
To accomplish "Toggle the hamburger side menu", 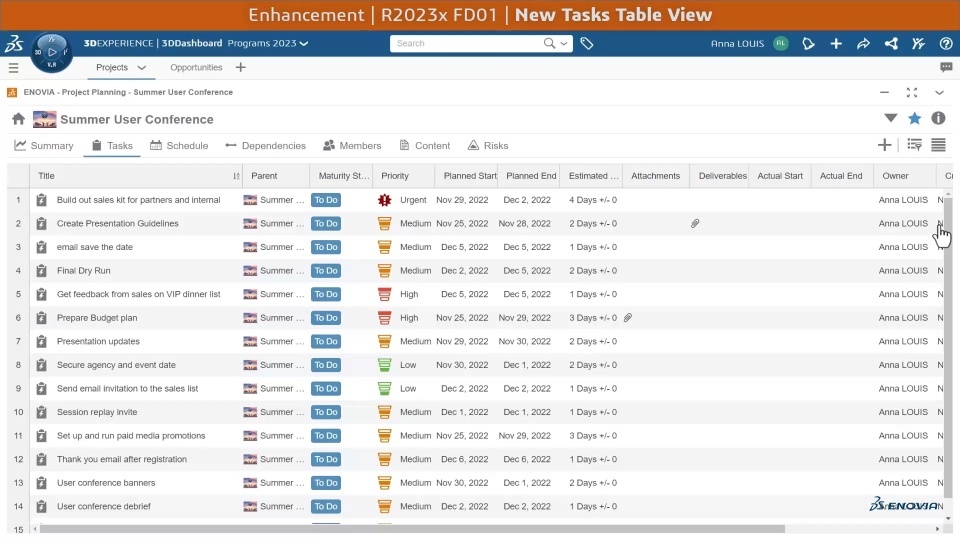I will [13, 67].
